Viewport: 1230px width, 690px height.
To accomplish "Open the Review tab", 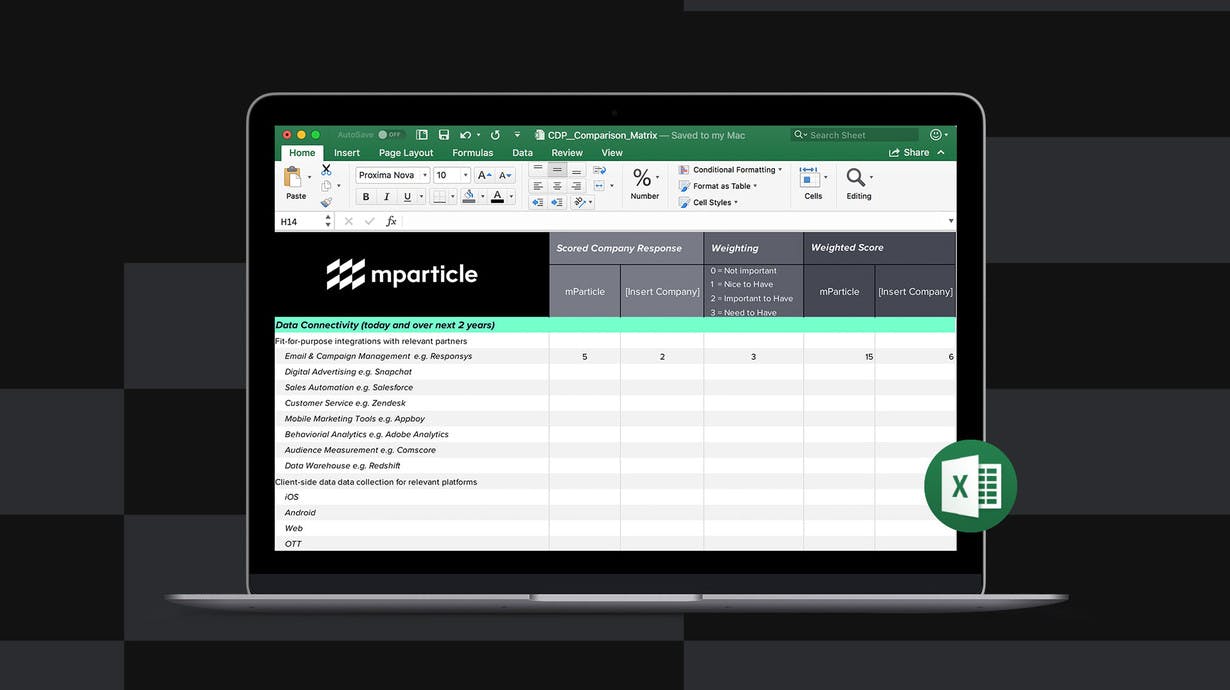I will (x=567, y=153).
